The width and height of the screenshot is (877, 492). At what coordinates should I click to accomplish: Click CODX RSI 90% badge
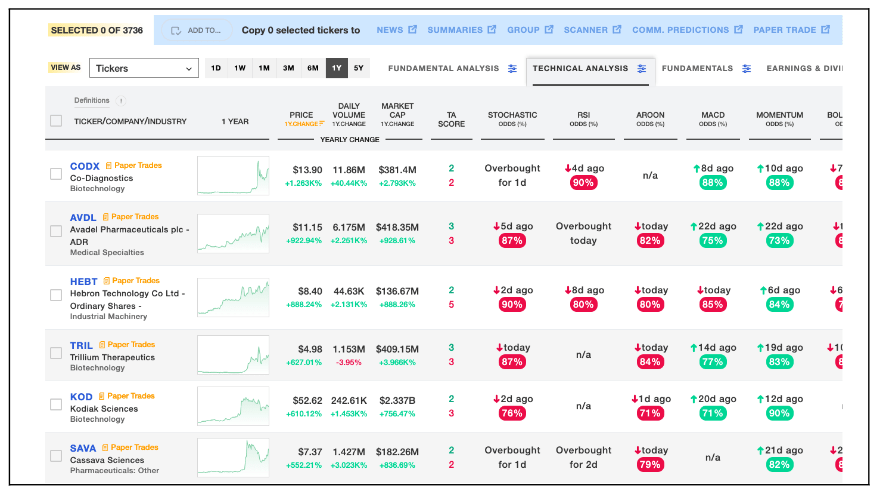coord(583,183)
